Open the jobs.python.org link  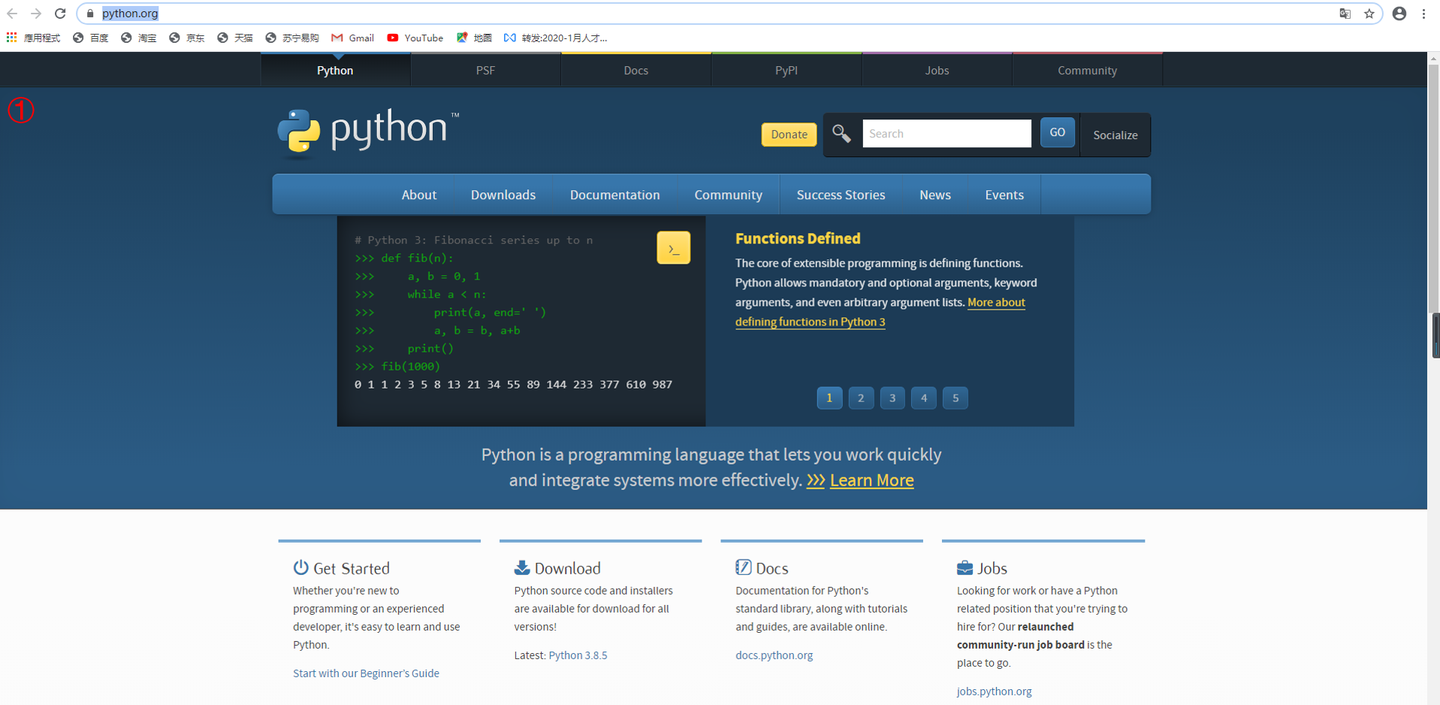pos(994,691)
